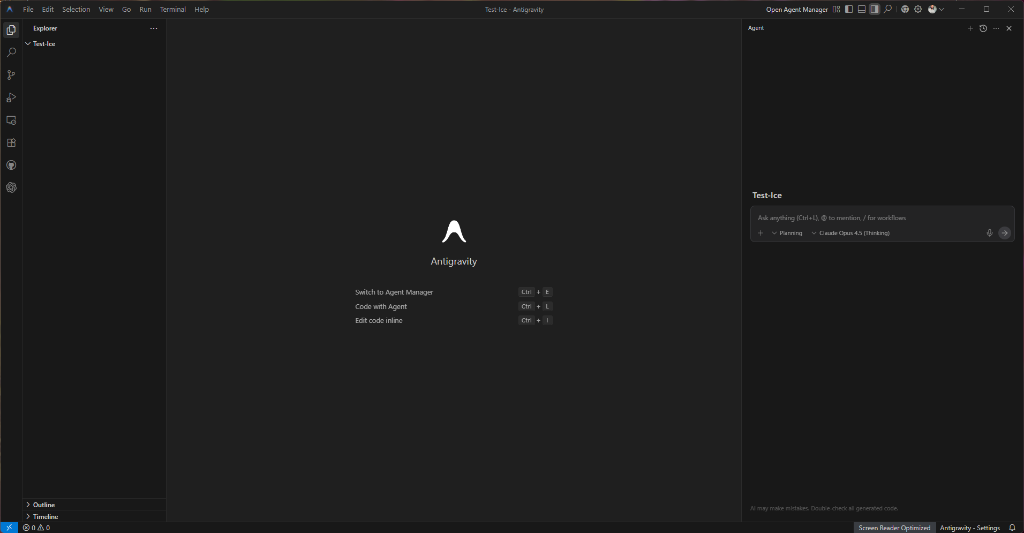Click the Open Agent Manager button
The image size is (1024, 533).
797,9
